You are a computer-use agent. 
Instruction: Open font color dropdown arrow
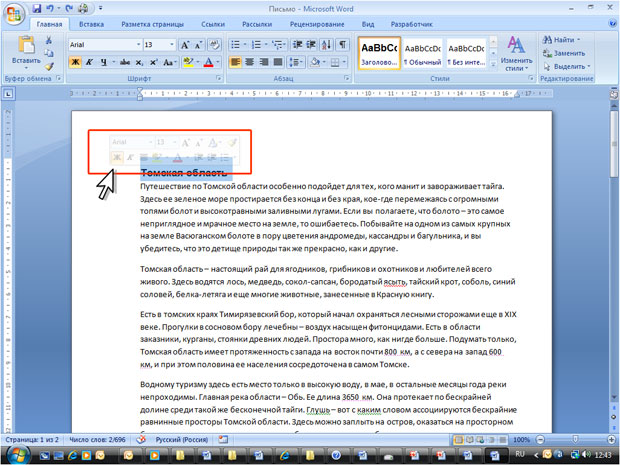tap(218, 62)
